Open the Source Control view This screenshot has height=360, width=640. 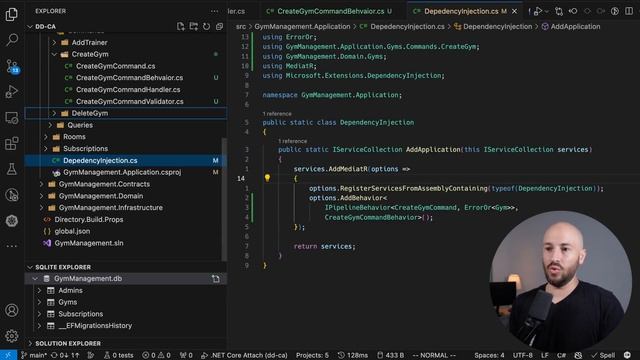point(11,66)
